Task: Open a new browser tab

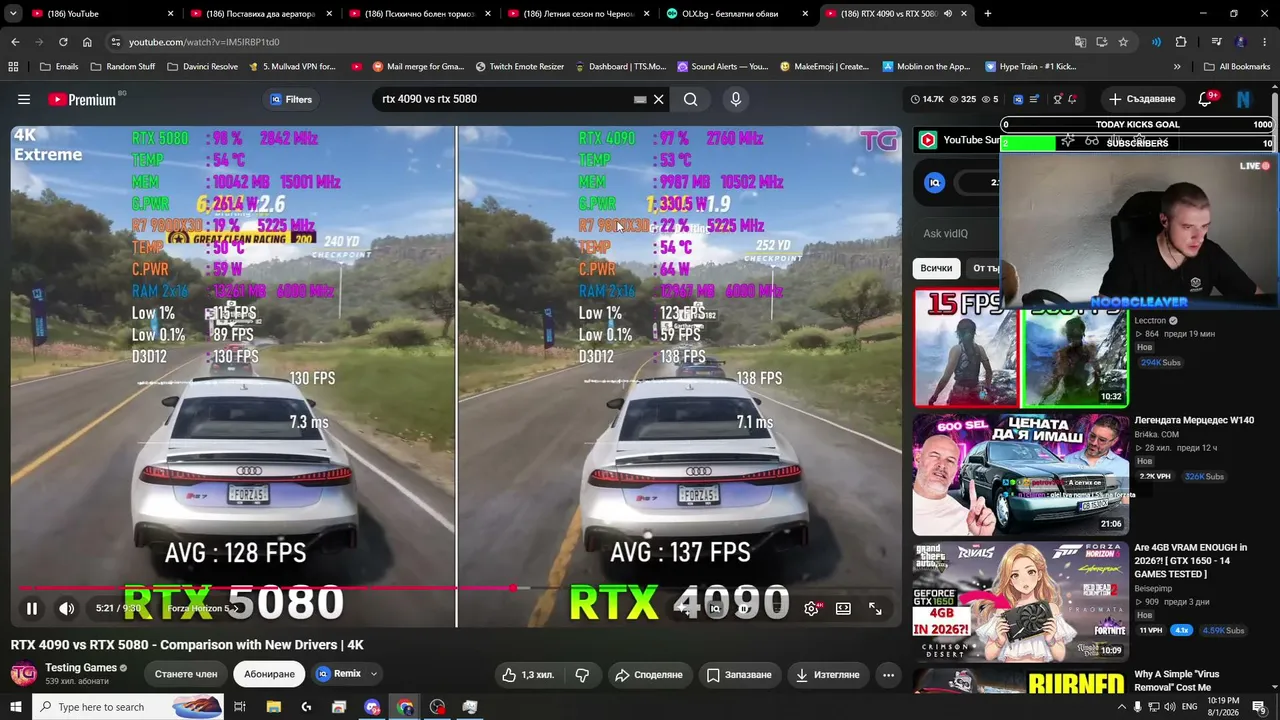Action: pos(987,14)
